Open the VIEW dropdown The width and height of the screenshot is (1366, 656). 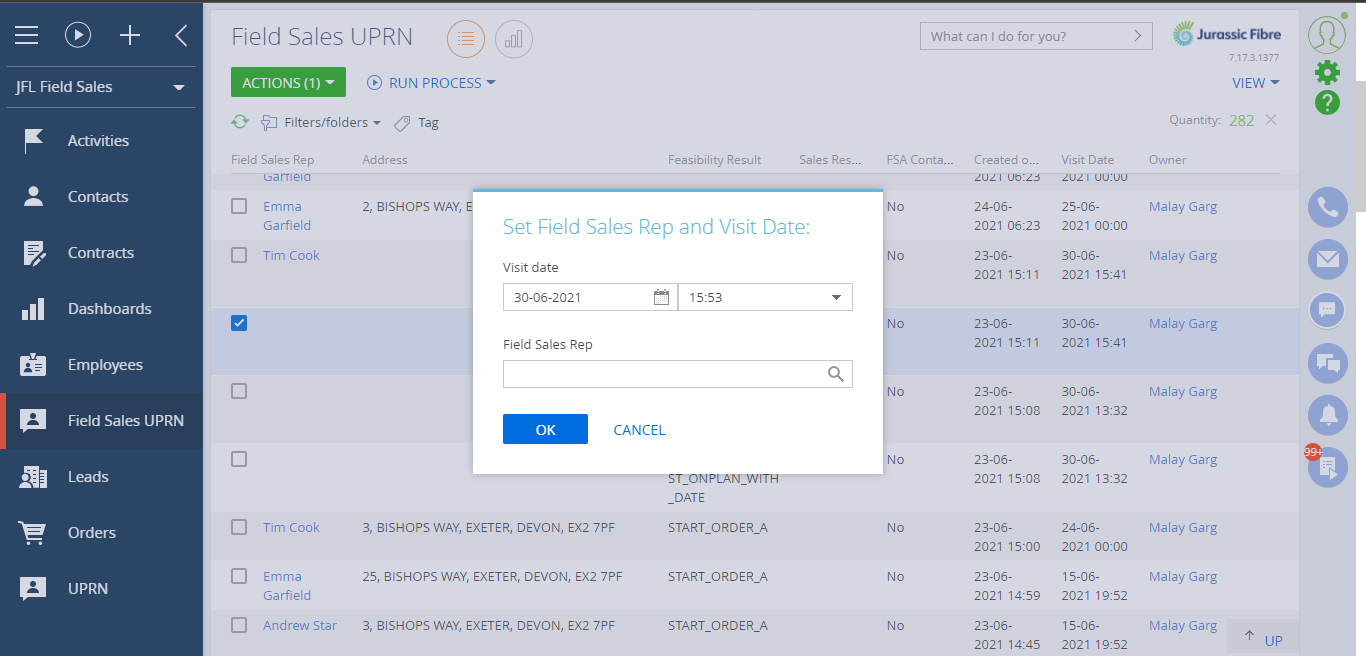click(1256, 83)
